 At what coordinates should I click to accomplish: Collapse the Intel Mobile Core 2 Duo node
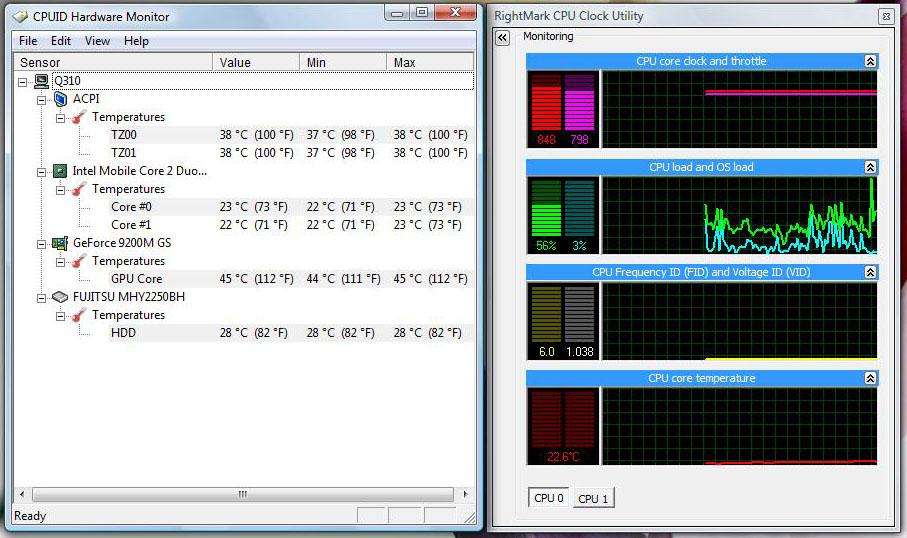pos(41,172)
